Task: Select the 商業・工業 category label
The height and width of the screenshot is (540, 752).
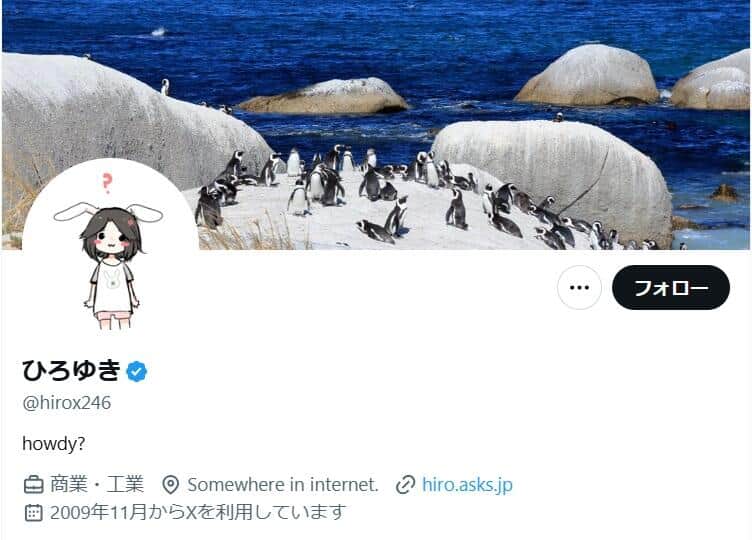Action: click(97, 484)
